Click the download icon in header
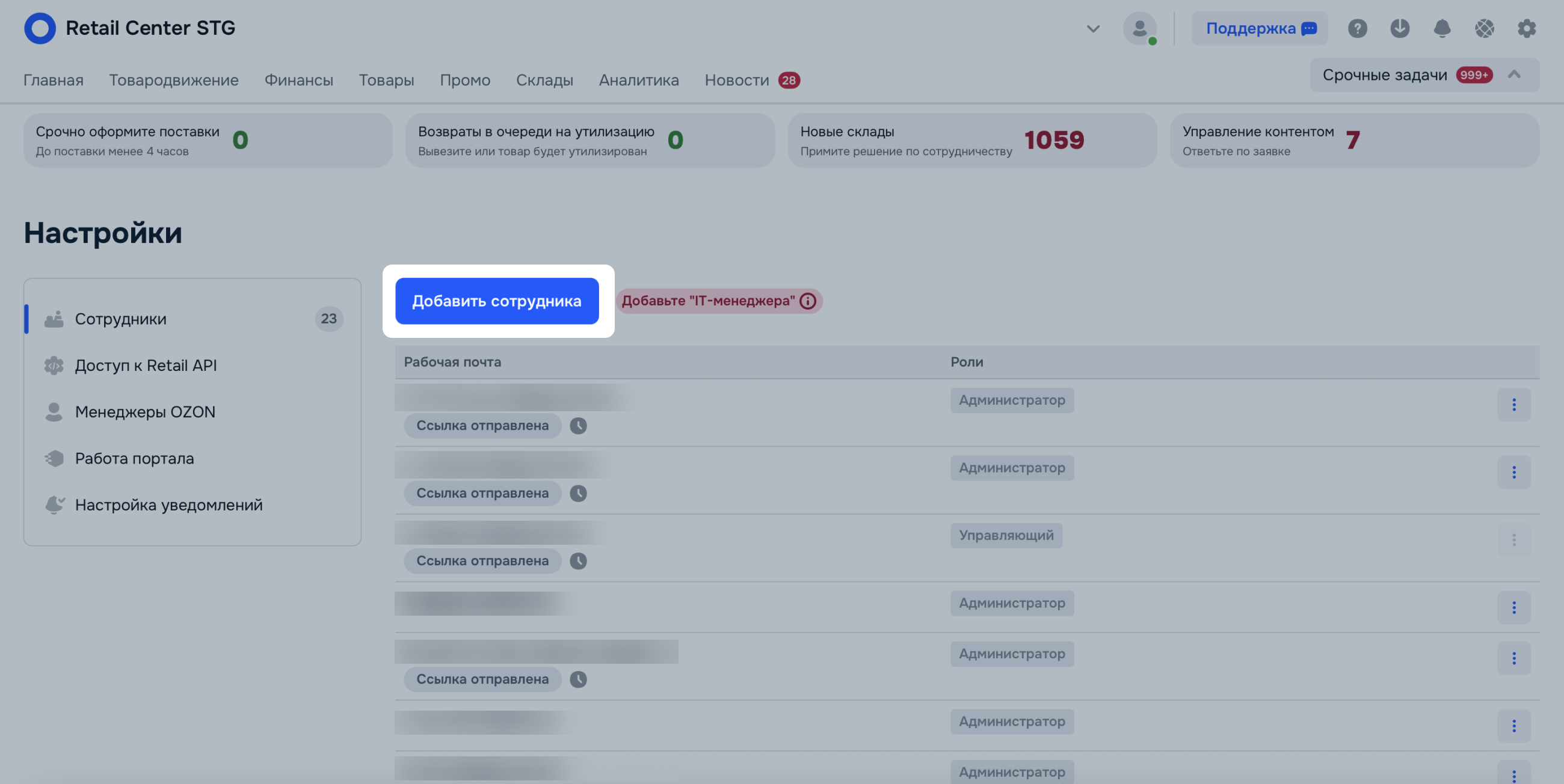Image resolution: width=1564 pixels, height=784 pixels. point(1399,28)
